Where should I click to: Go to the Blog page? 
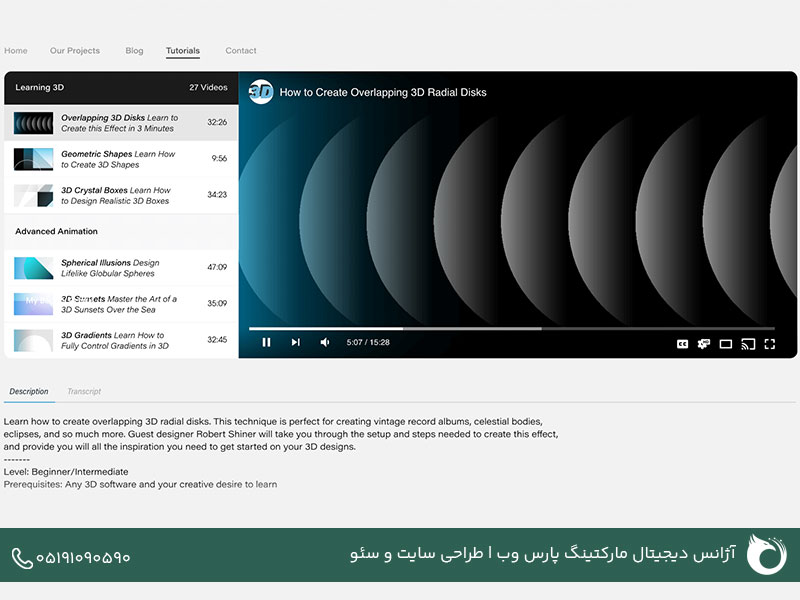pos(134,51)
